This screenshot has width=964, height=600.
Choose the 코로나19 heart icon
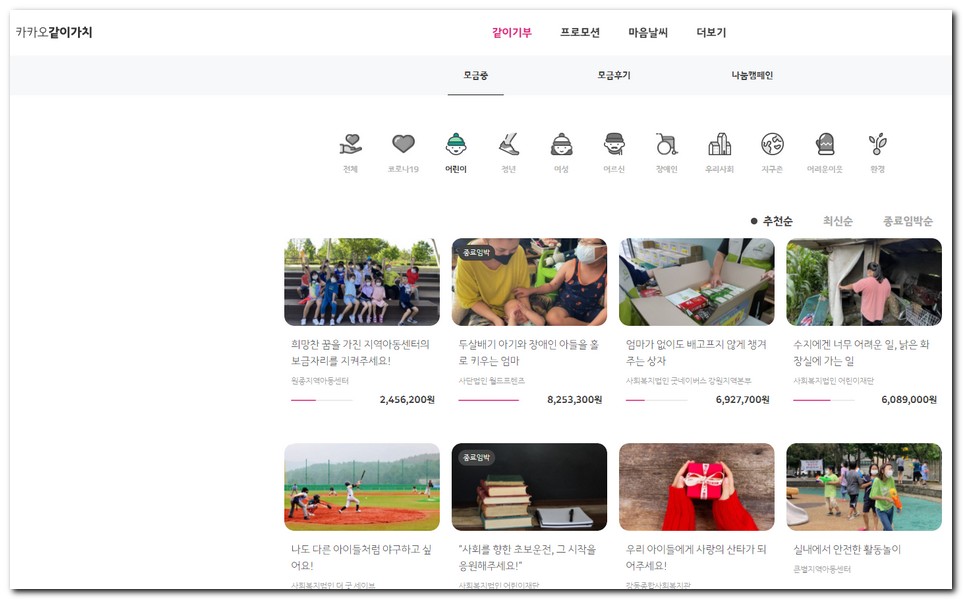pyautogui.click(x=403, y=145)
